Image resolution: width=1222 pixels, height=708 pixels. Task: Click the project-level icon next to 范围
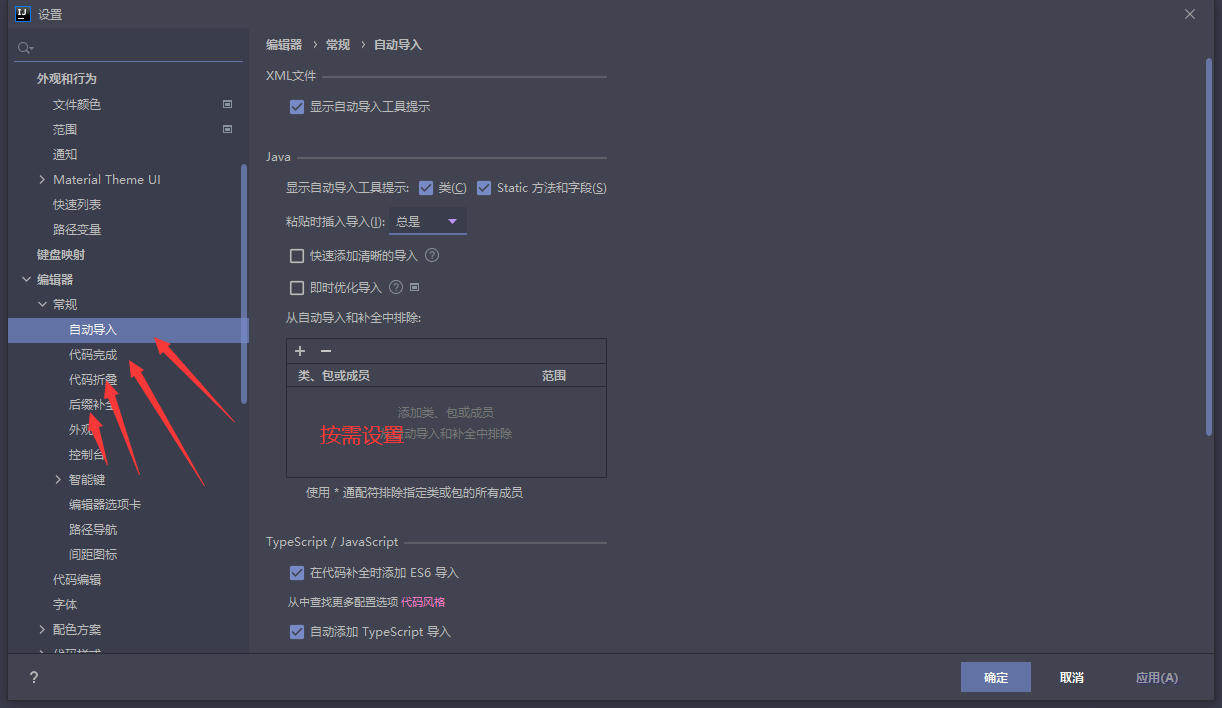pyautogui.click(x=227, y=129)
